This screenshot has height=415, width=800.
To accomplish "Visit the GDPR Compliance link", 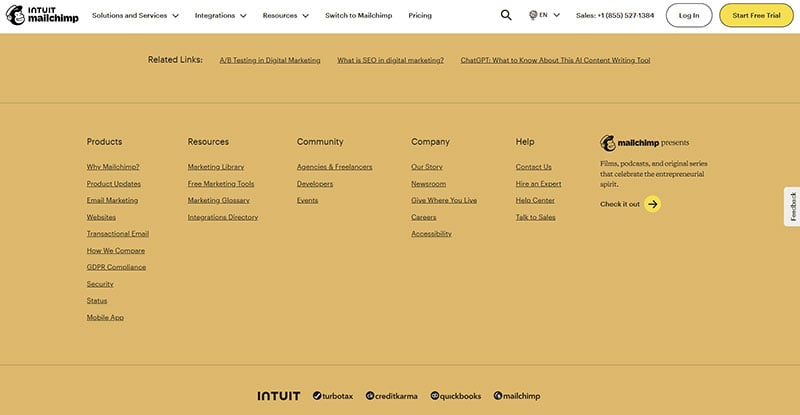I will (x=116, y=267).
